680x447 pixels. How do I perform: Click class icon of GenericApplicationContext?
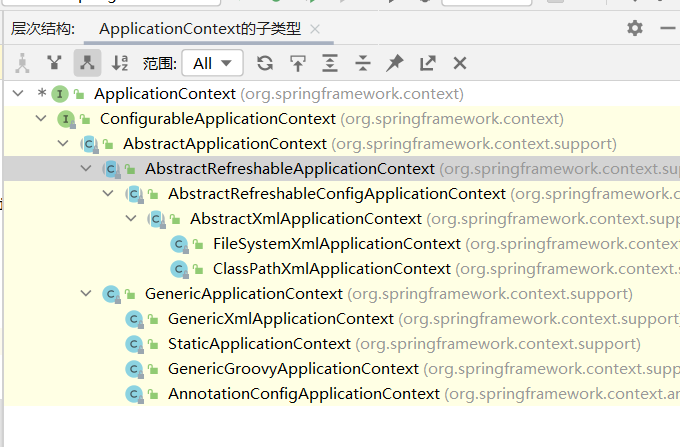click(111, 294)
